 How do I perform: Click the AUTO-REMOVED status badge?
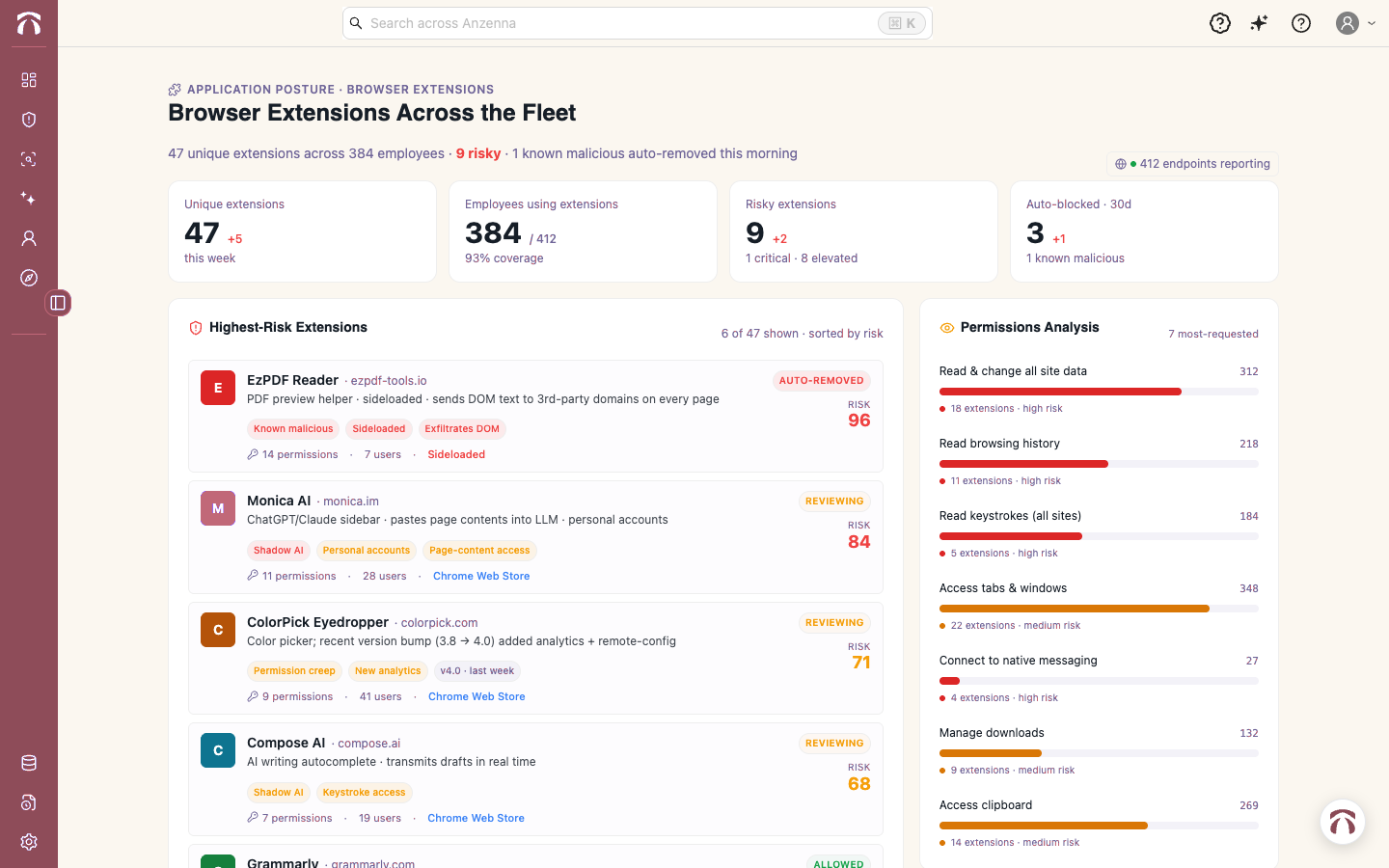pos(822,381)
